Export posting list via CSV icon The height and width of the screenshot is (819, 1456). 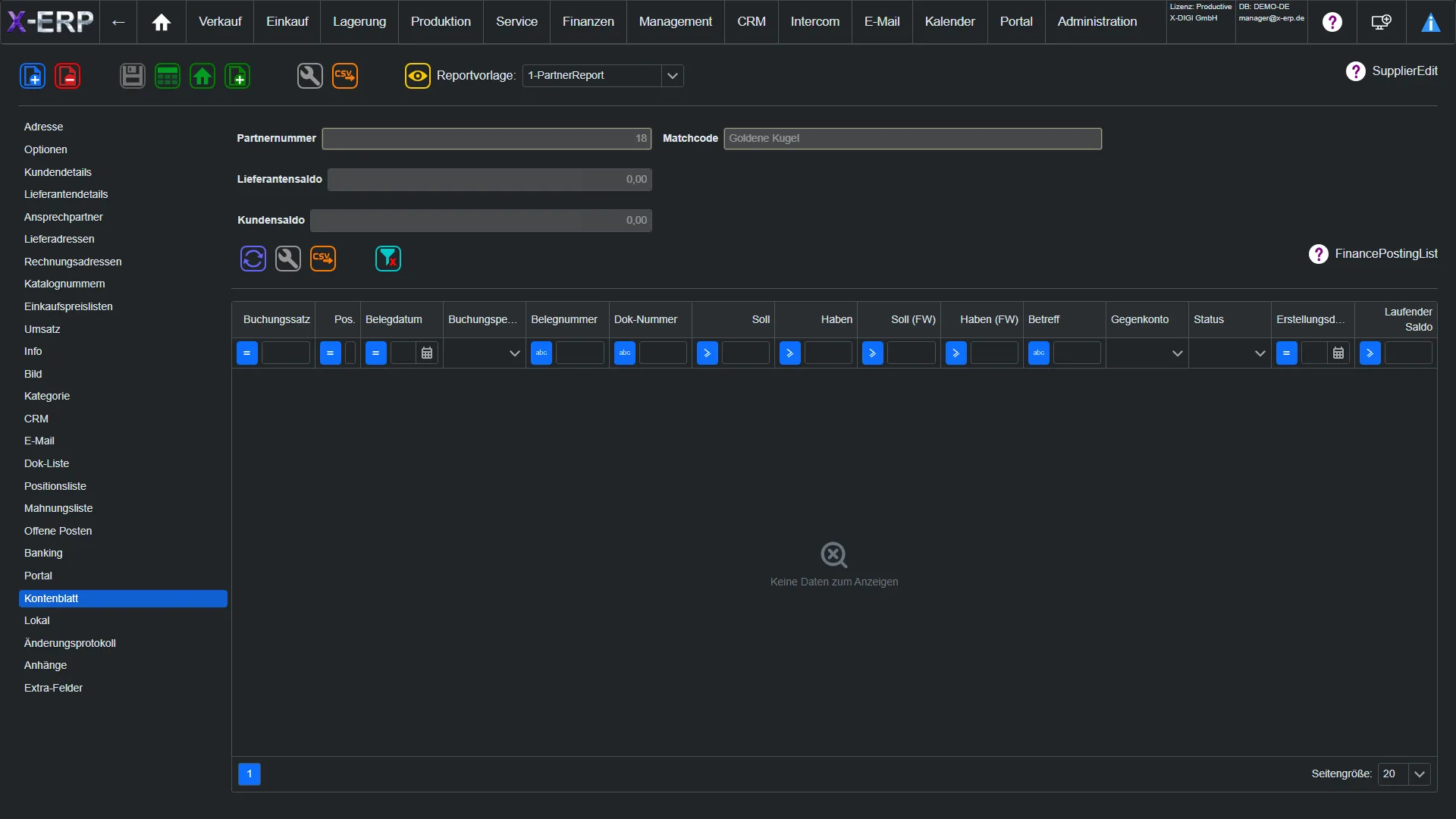pos(323,259)
